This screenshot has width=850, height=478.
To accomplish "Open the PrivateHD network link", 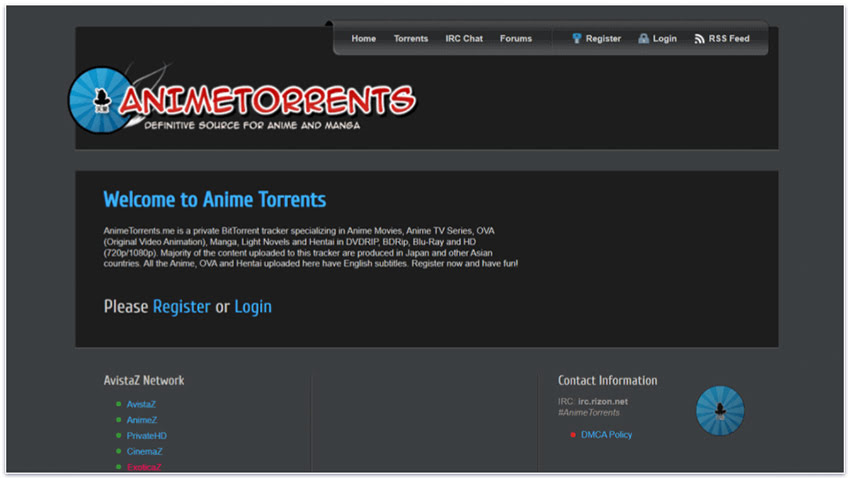I will pos(146,436).
